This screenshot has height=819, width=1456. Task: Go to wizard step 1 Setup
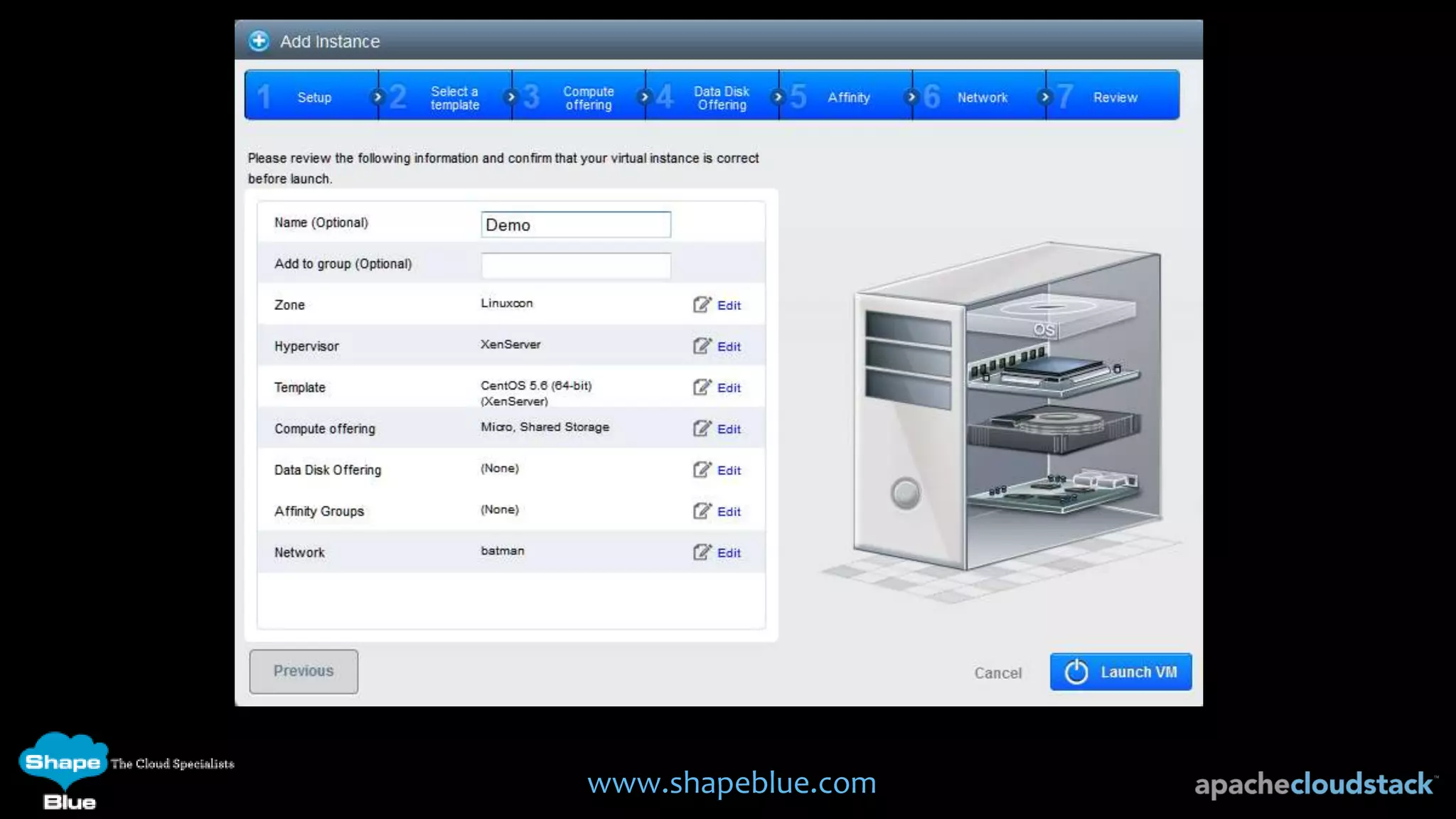point(311,95)
